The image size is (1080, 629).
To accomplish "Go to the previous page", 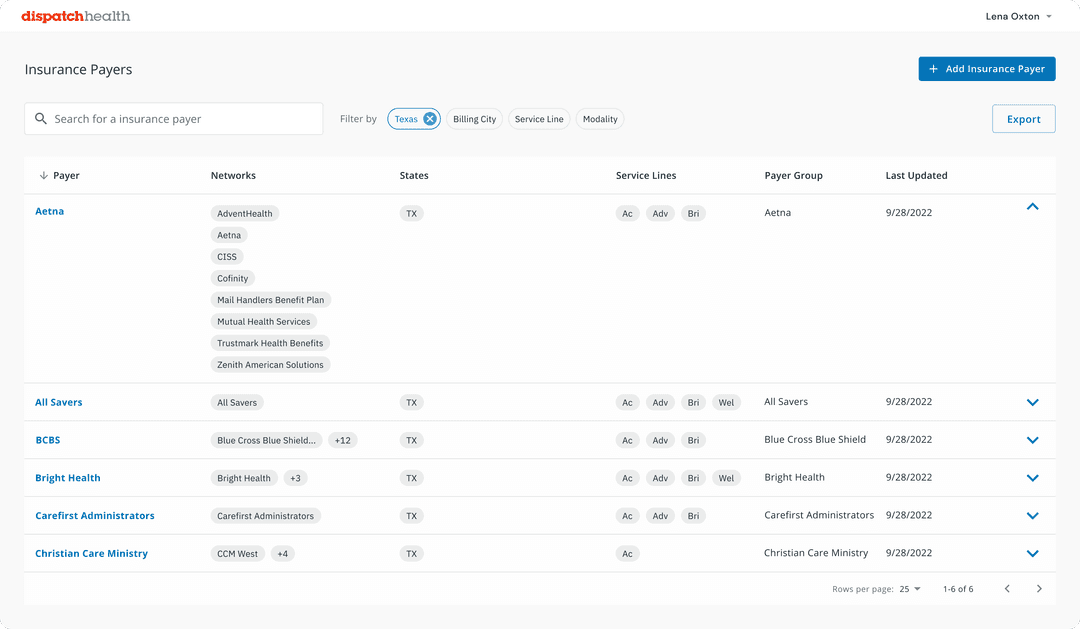I will [x=1007, y=588].
